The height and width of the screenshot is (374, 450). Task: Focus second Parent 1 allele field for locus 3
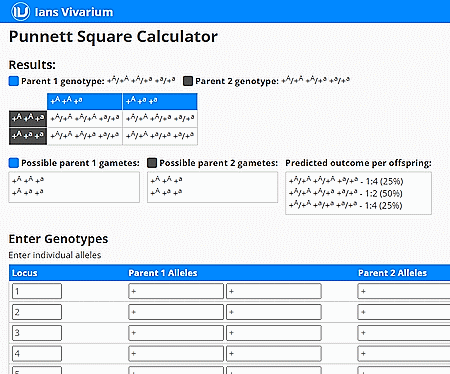point(274,333)
